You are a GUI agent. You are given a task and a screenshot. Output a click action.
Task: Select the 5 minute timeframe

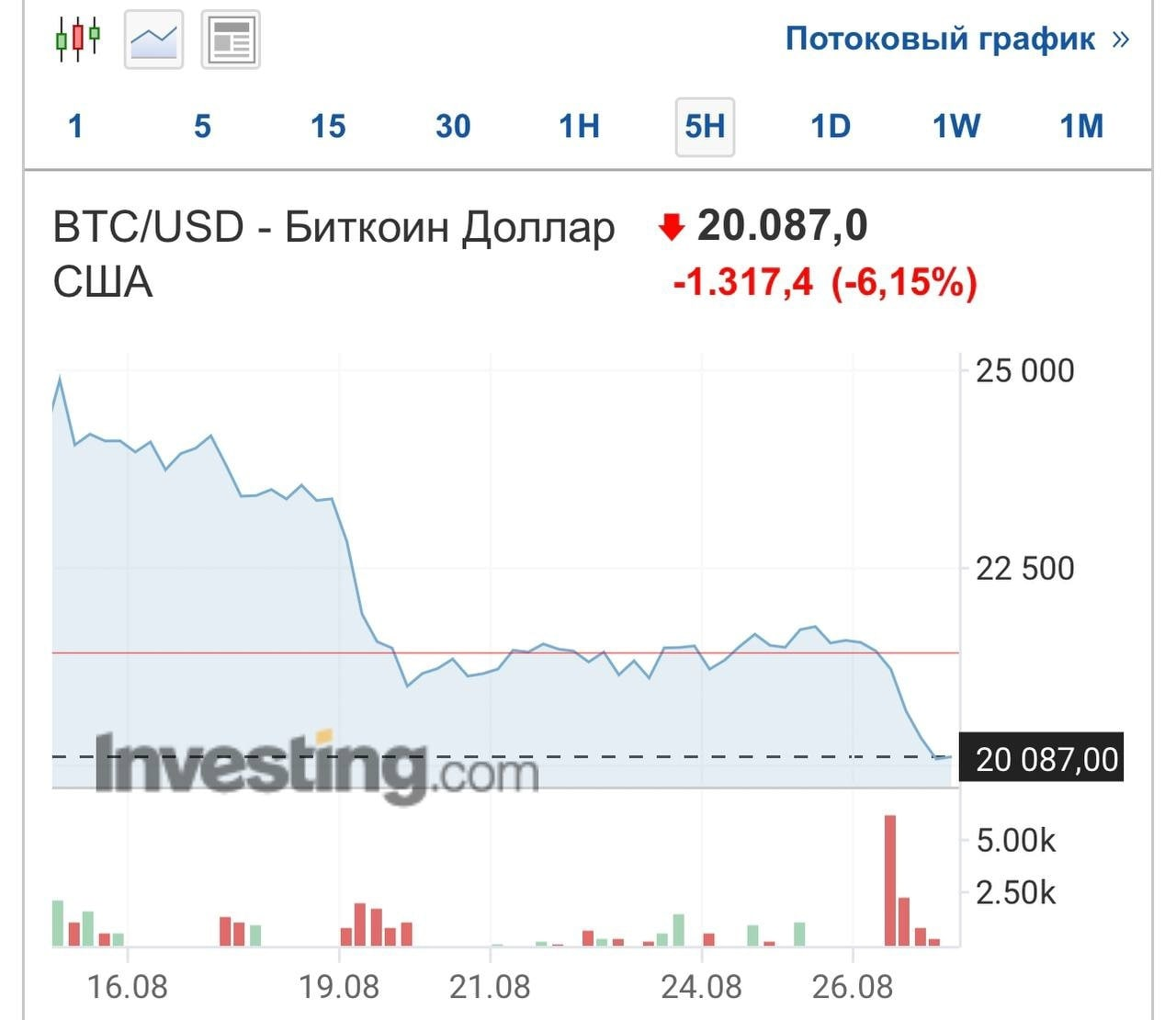pos(202,126)
